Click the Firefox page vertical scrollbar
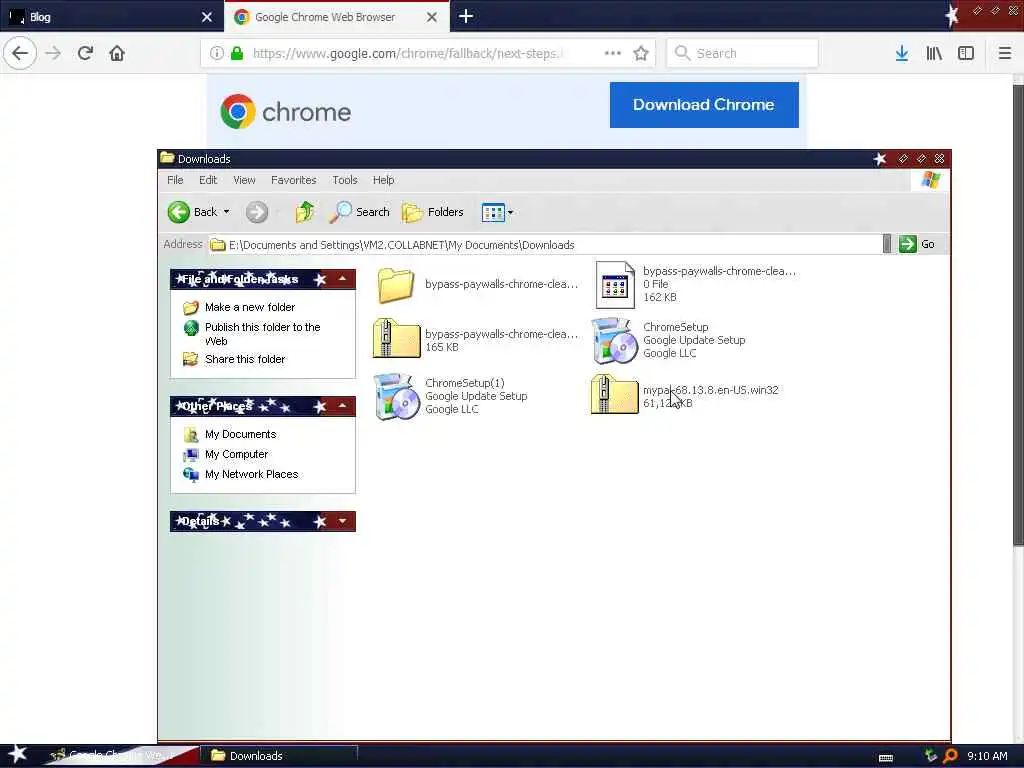Screen dimensions: 1024x768 click(1018, 313)
